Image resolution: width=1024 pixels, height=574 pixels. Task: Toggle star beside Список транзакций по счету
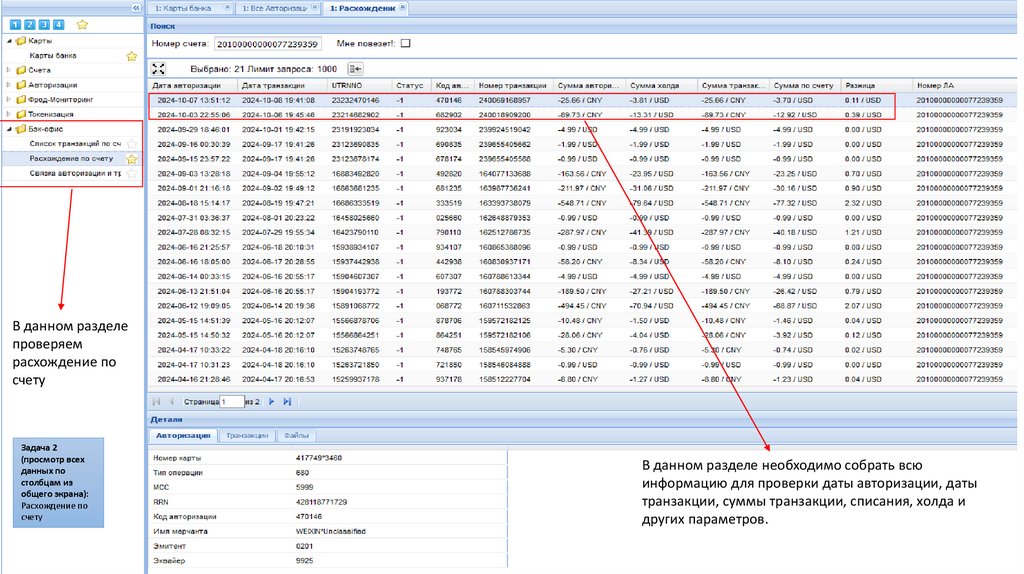tap(131, 145)
